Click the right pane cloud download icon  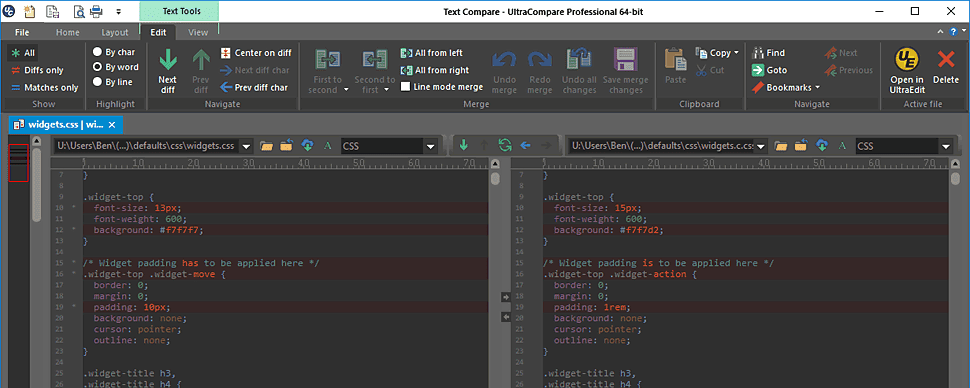coord(822,146)
